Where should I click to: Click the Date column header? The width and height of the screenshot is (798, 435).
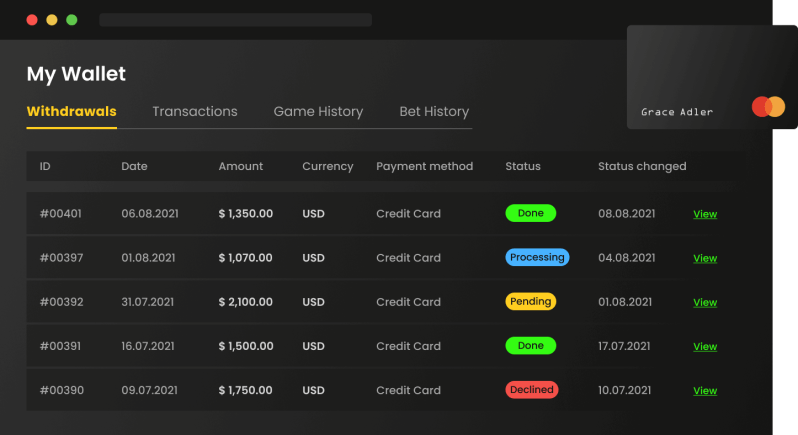[x=134, y=166]
